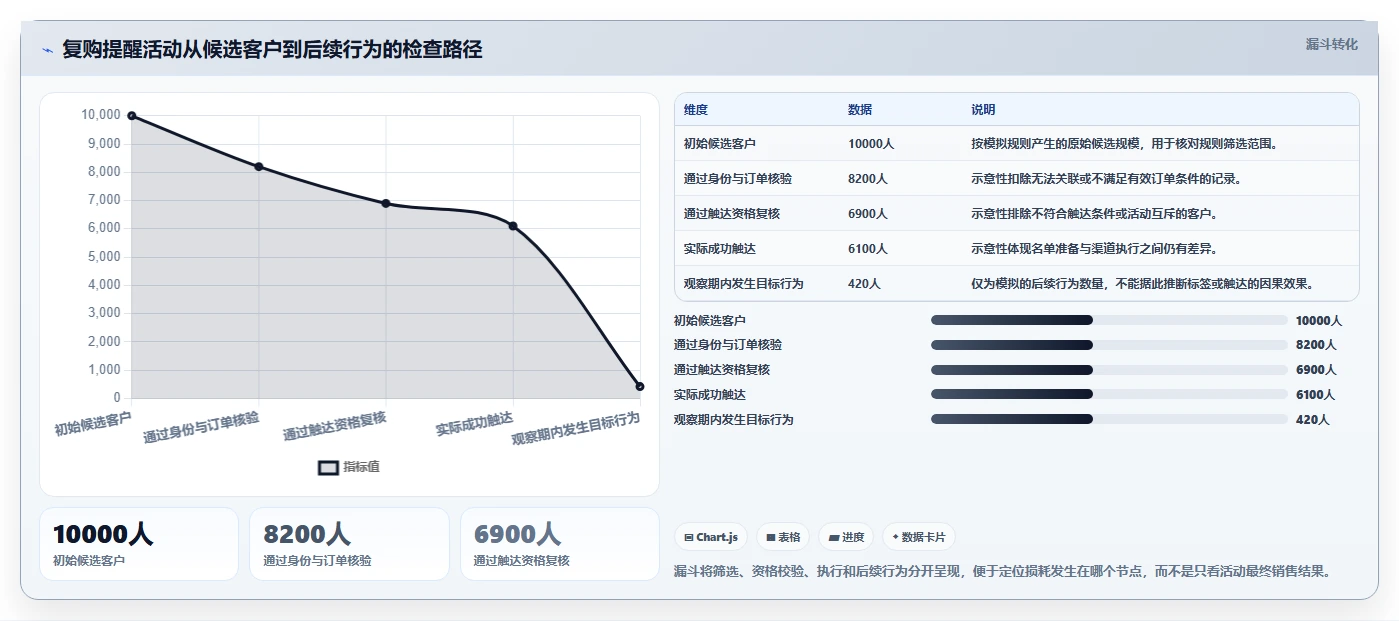Click the footer note starting 漏斗将筛选
1399x621 pixels.
(x=1003, y=572)
